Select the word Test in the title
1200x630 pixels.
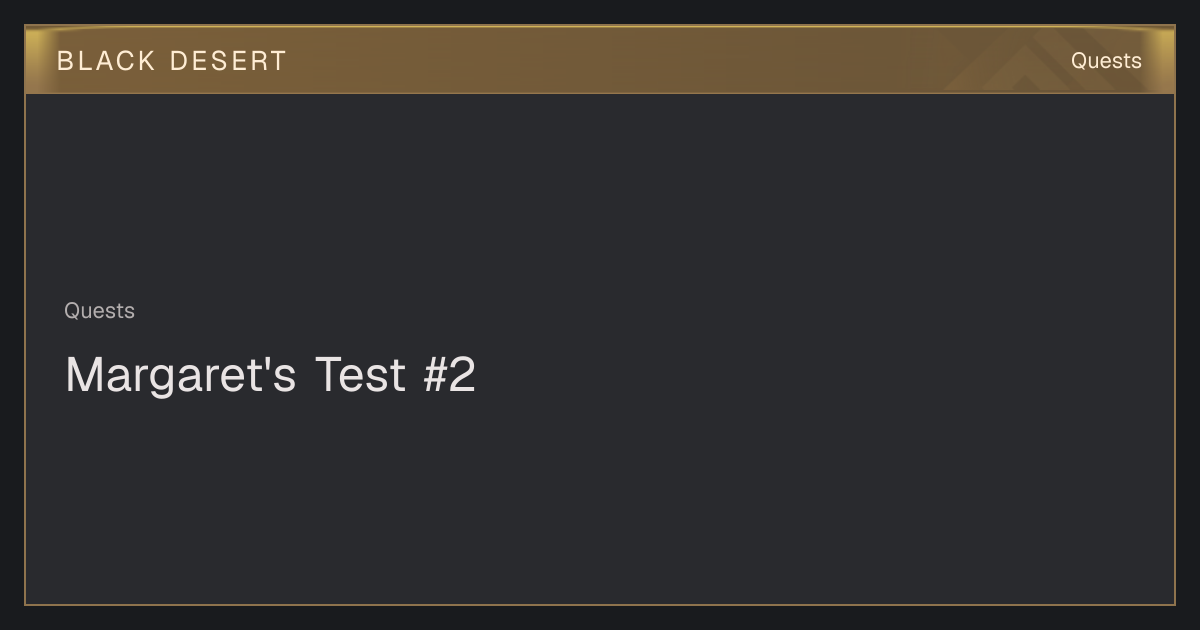coord(360,375)
